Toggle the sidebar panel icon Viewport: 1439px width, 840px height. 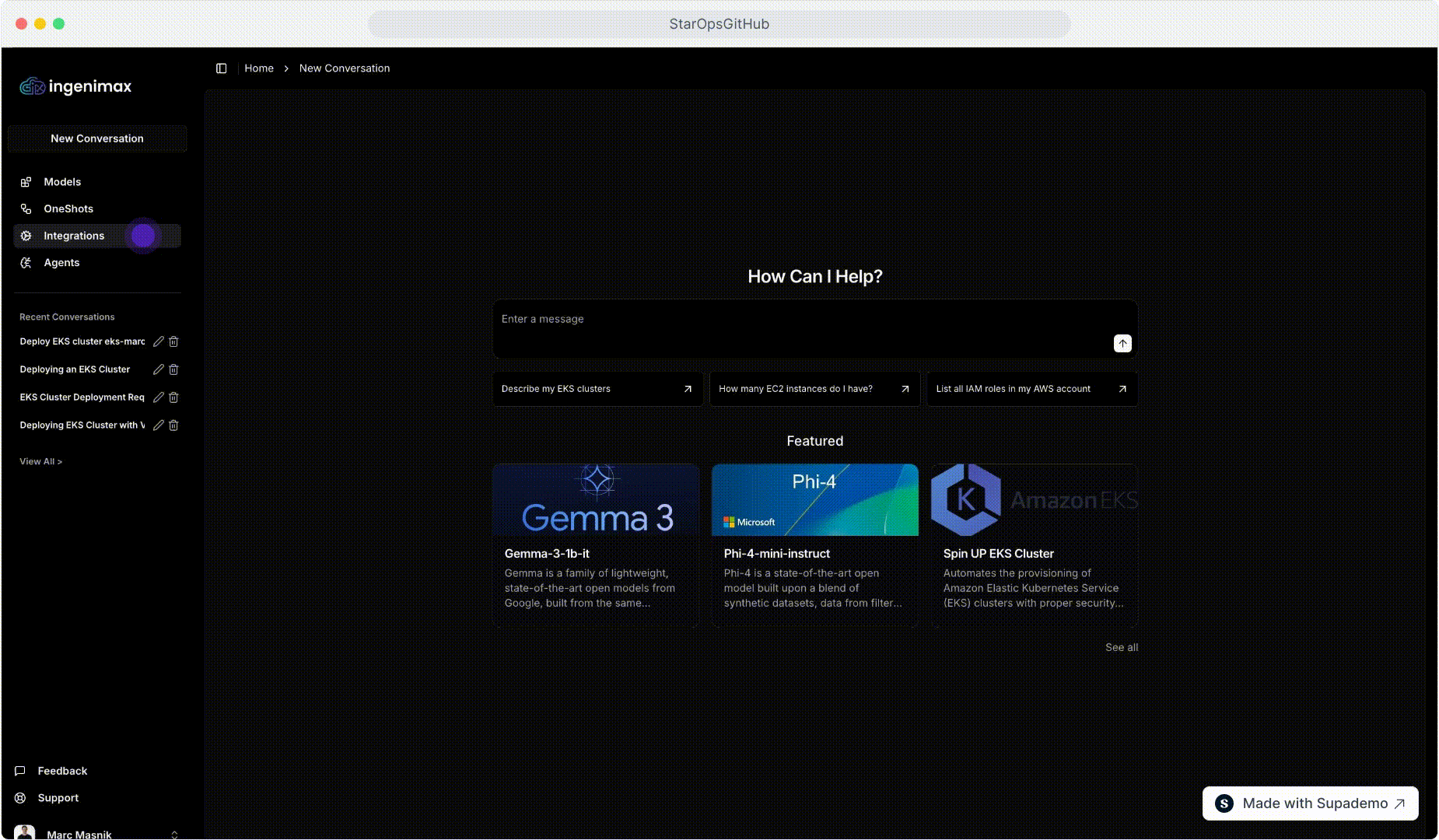click(x=221, y=68)
